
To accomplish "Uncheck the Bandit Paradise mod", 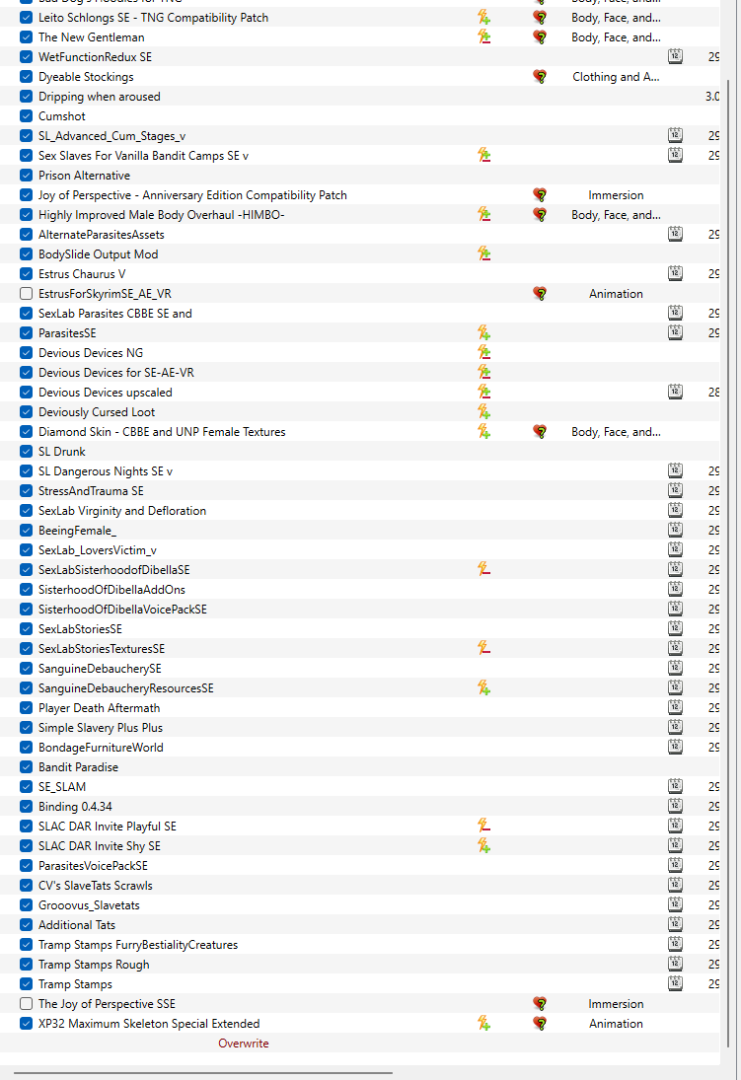I will [26, 767].
